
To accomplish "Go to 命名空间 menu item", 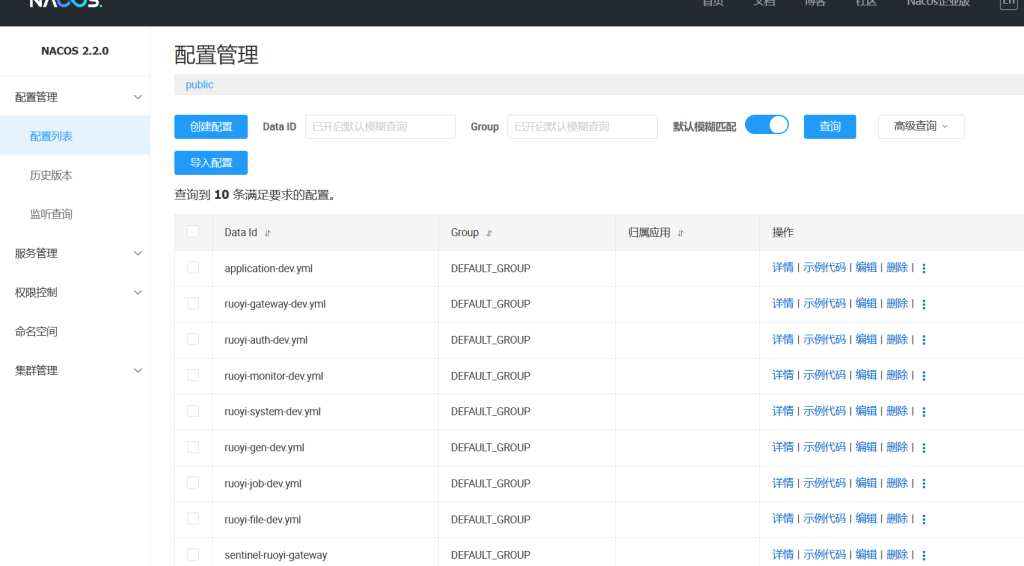I will click(36, 331).
